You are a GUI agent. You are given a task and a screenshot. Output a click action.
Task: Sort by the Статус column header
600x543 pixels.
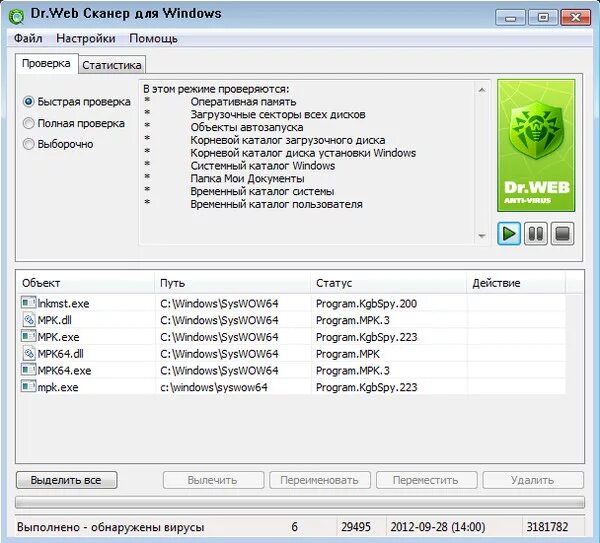[x=389, y=283]
